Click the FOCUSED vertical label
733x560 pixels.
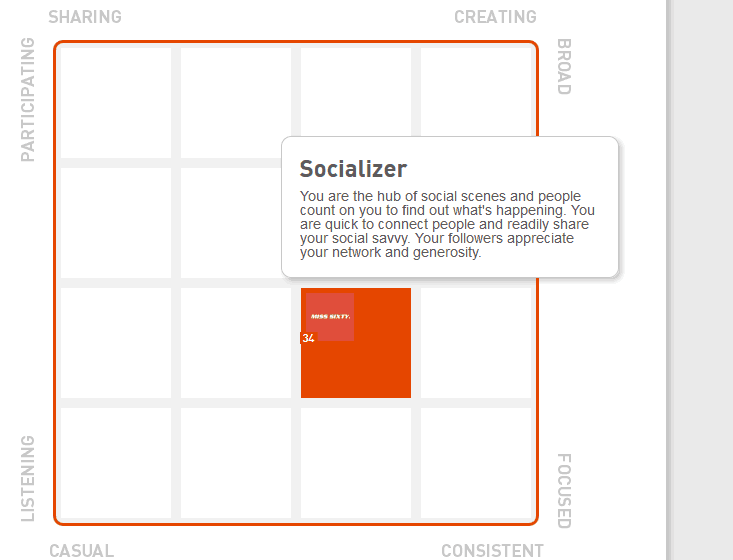click(564, 491)
